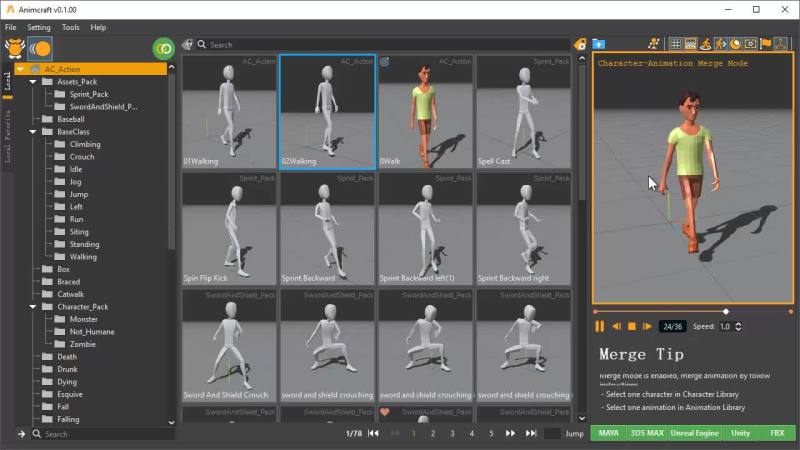Toggle the checkered background icon

tap(690, 44)
